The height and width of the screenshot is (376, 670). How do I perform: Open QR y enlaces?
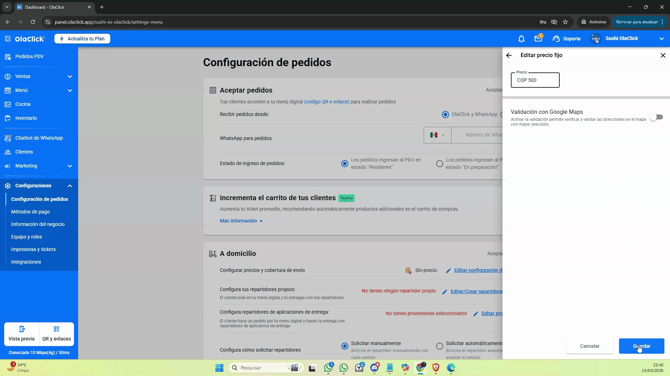coord(56,334)
